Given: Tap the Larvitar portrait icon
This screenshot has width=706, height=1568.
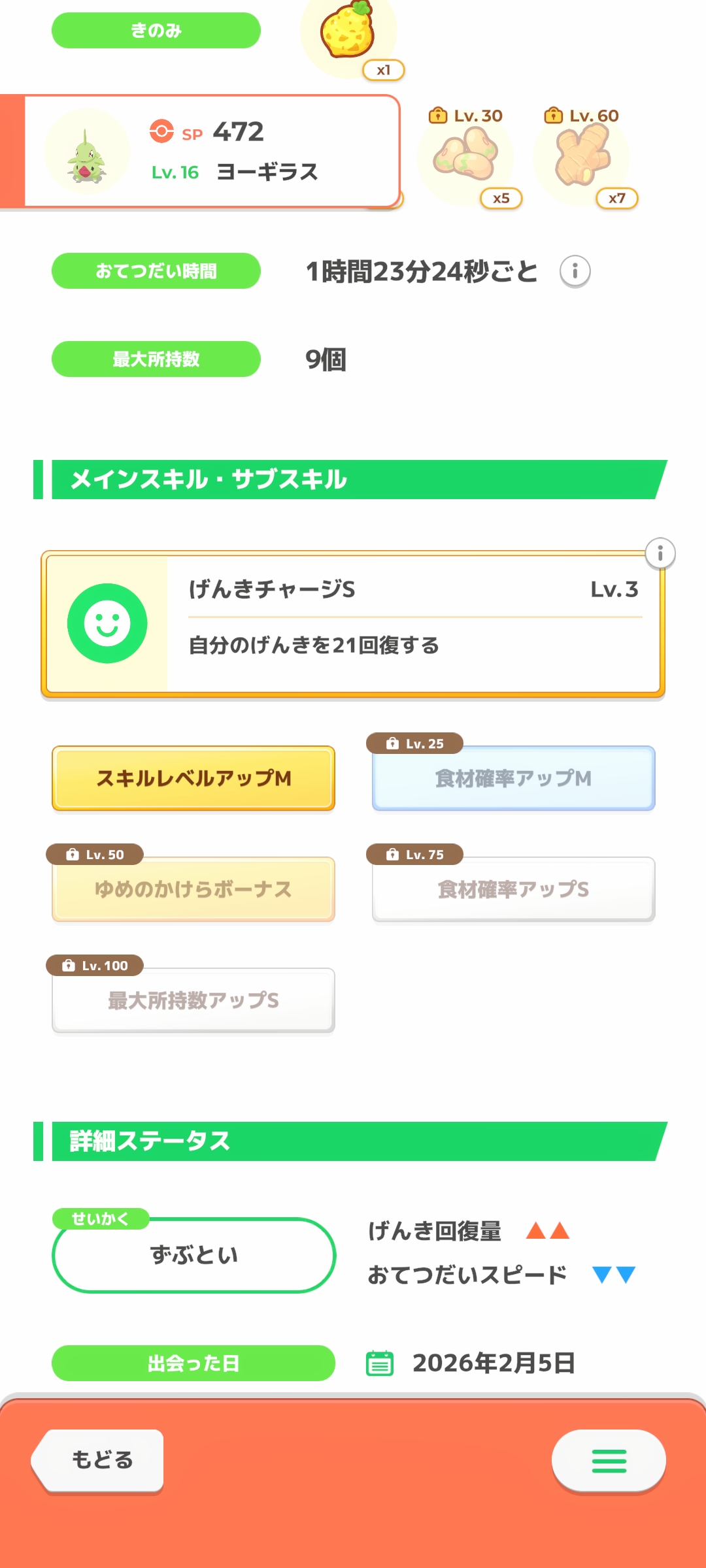Looking at the screenshot, I should click(87, 152).
